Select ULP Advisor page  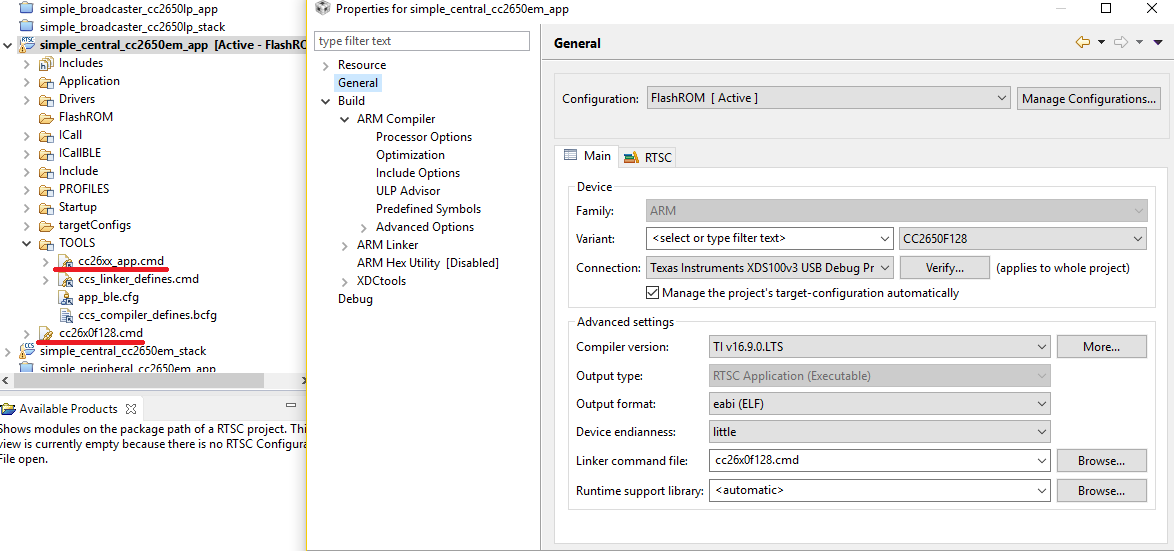[408, 191]
